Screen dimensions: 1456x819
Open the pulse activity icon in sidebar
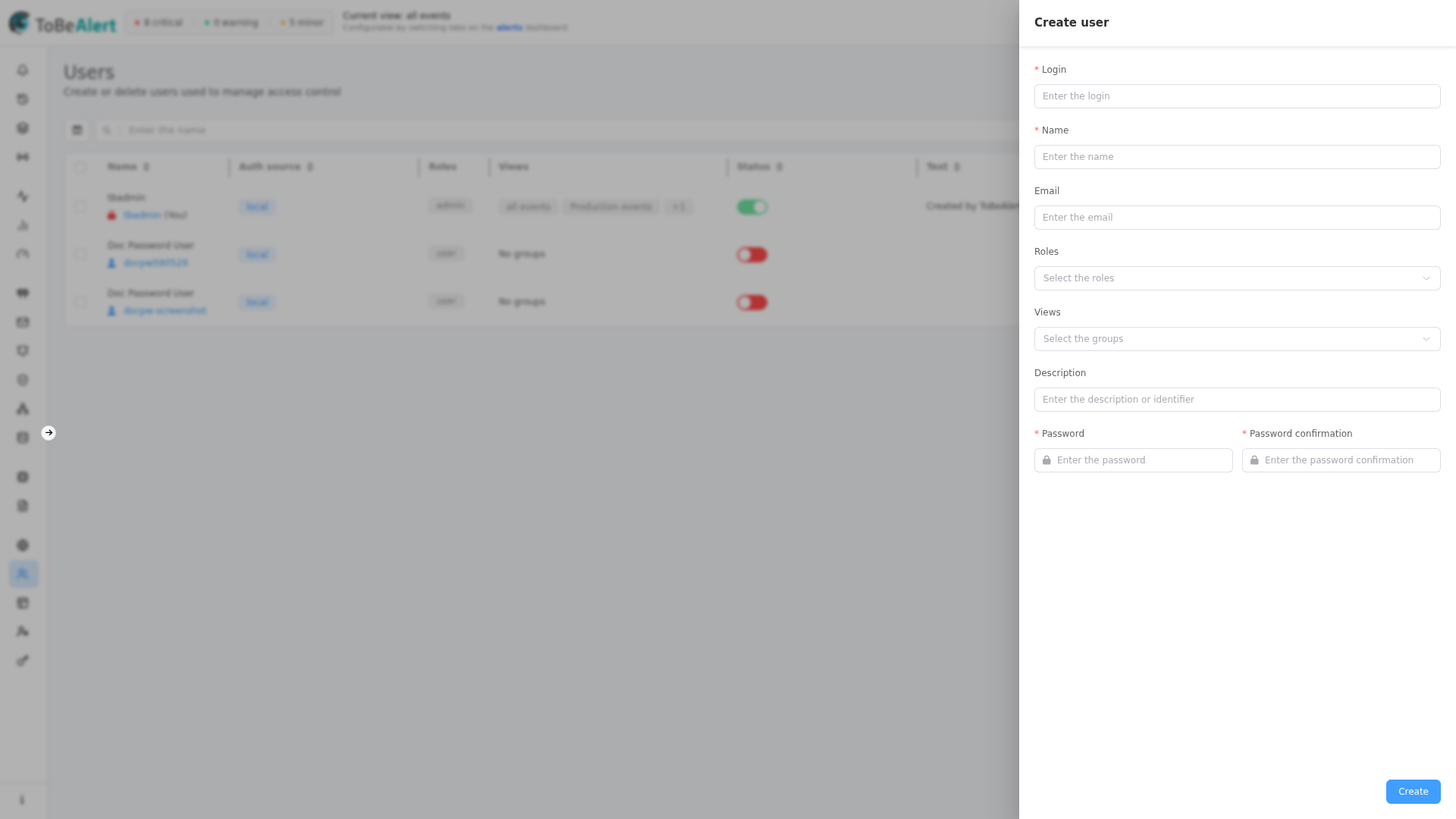click(x=23, y=196)
